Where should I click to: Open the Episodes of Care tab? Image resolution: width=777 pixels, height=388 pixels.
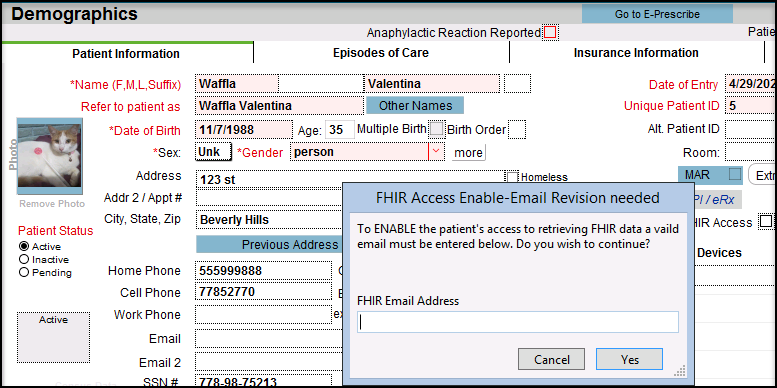coord(381,53)
